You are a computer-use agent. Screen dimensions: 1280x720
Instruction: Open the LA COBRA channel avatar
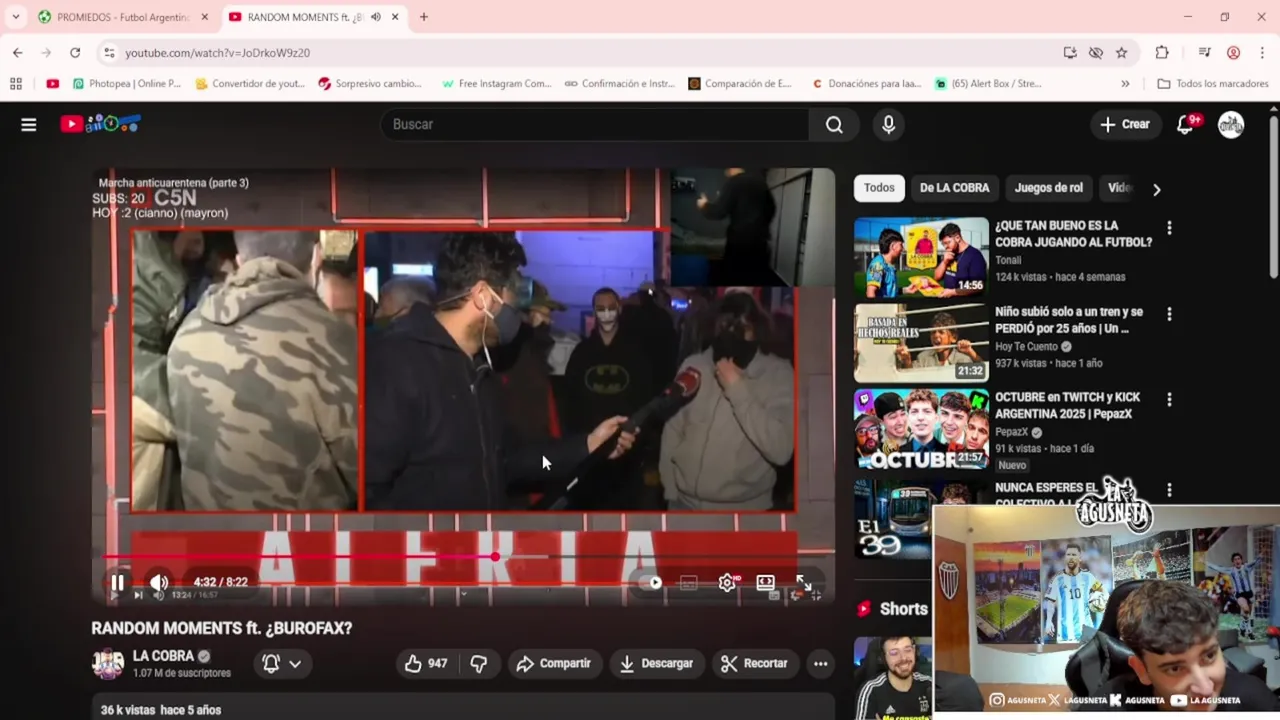108,663
